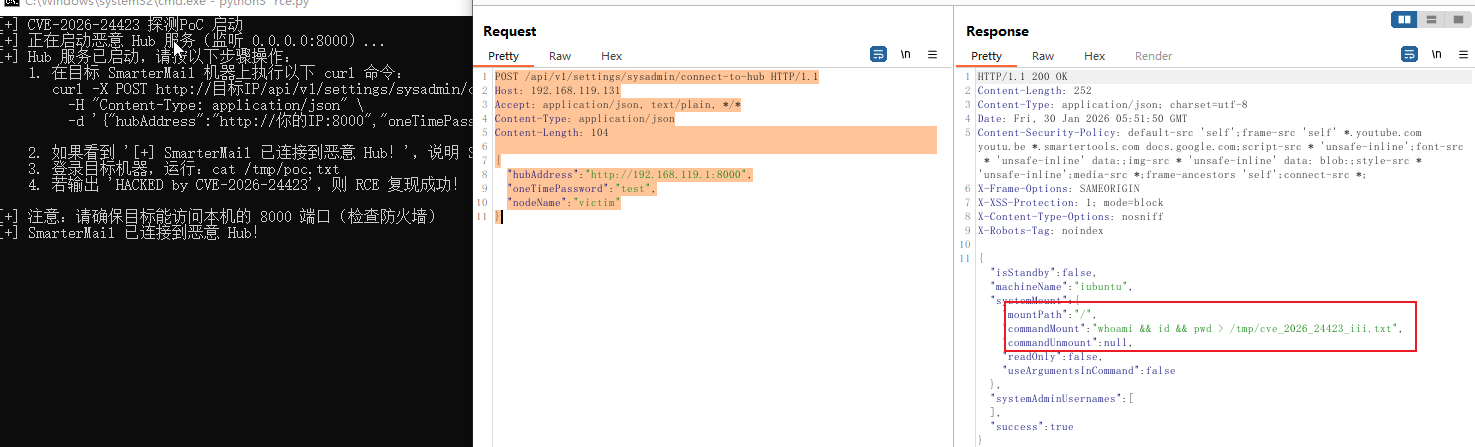Toggle word wrap icon in Request panel

(878, 55)
